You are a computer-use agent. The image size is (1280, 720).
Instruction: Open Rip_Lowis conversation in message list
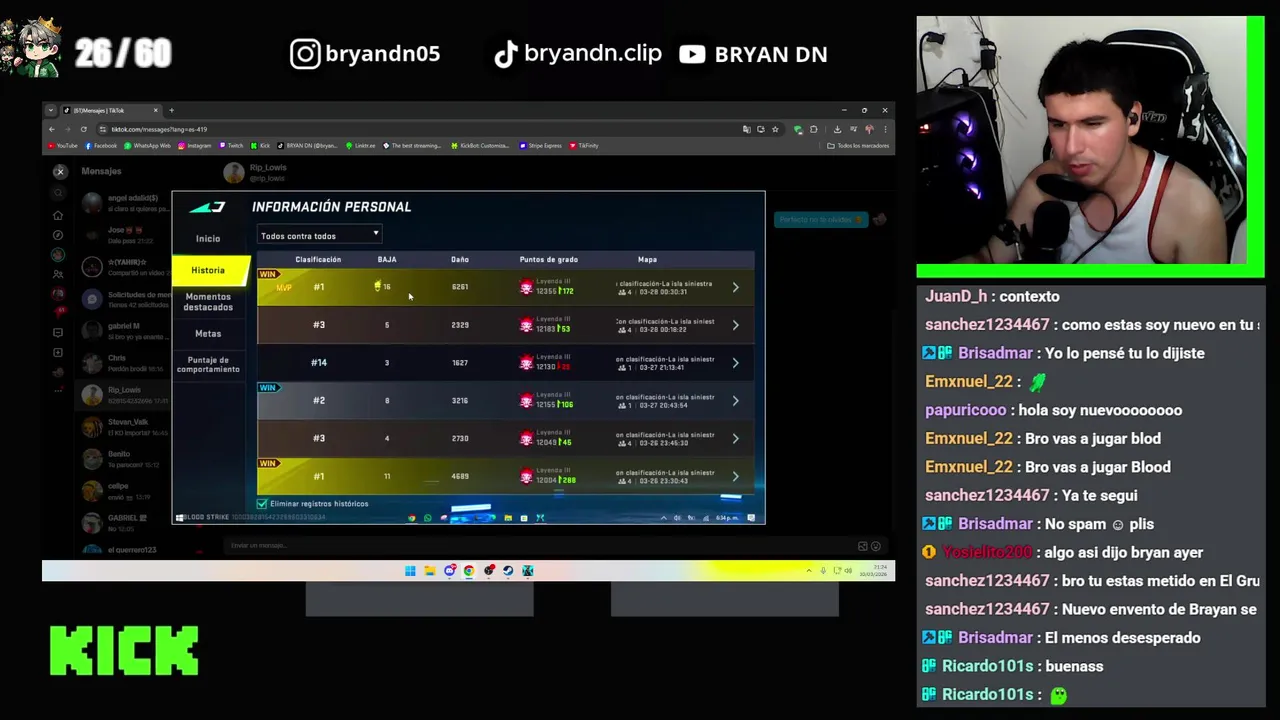click(125, 395)
